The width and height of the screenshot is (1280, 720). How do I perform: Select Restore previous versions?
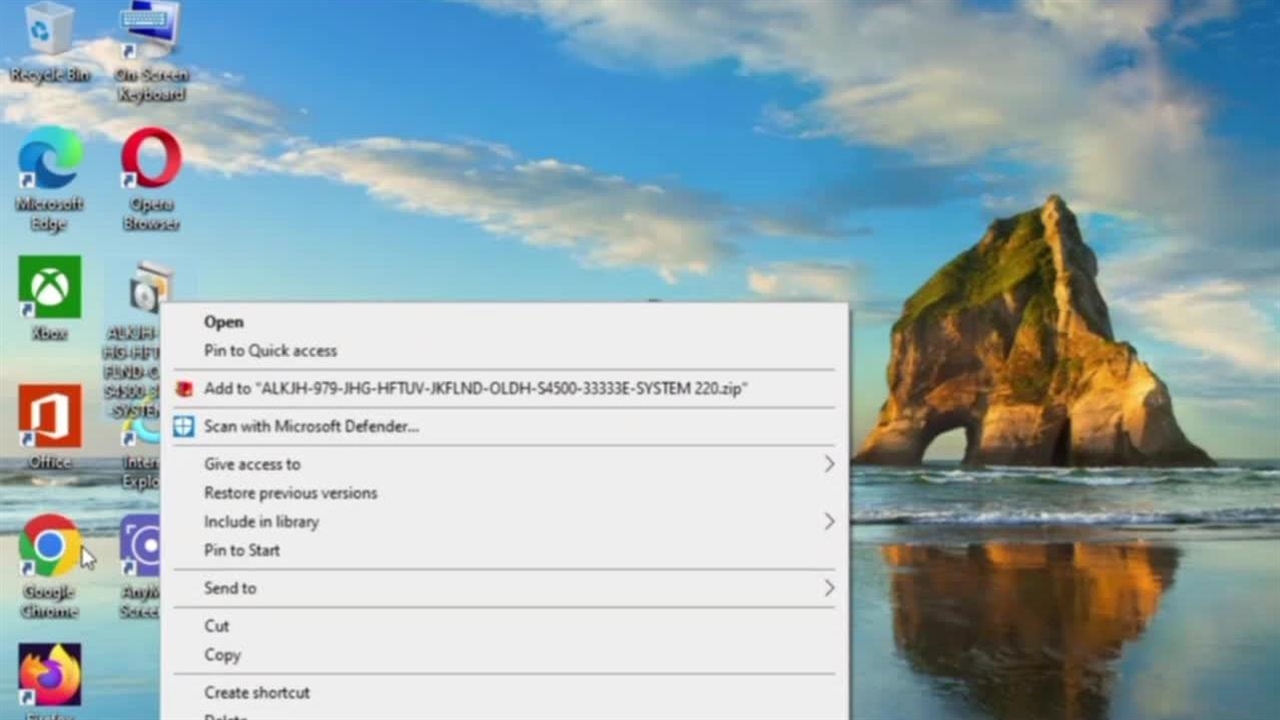click(x=290, y=493)
